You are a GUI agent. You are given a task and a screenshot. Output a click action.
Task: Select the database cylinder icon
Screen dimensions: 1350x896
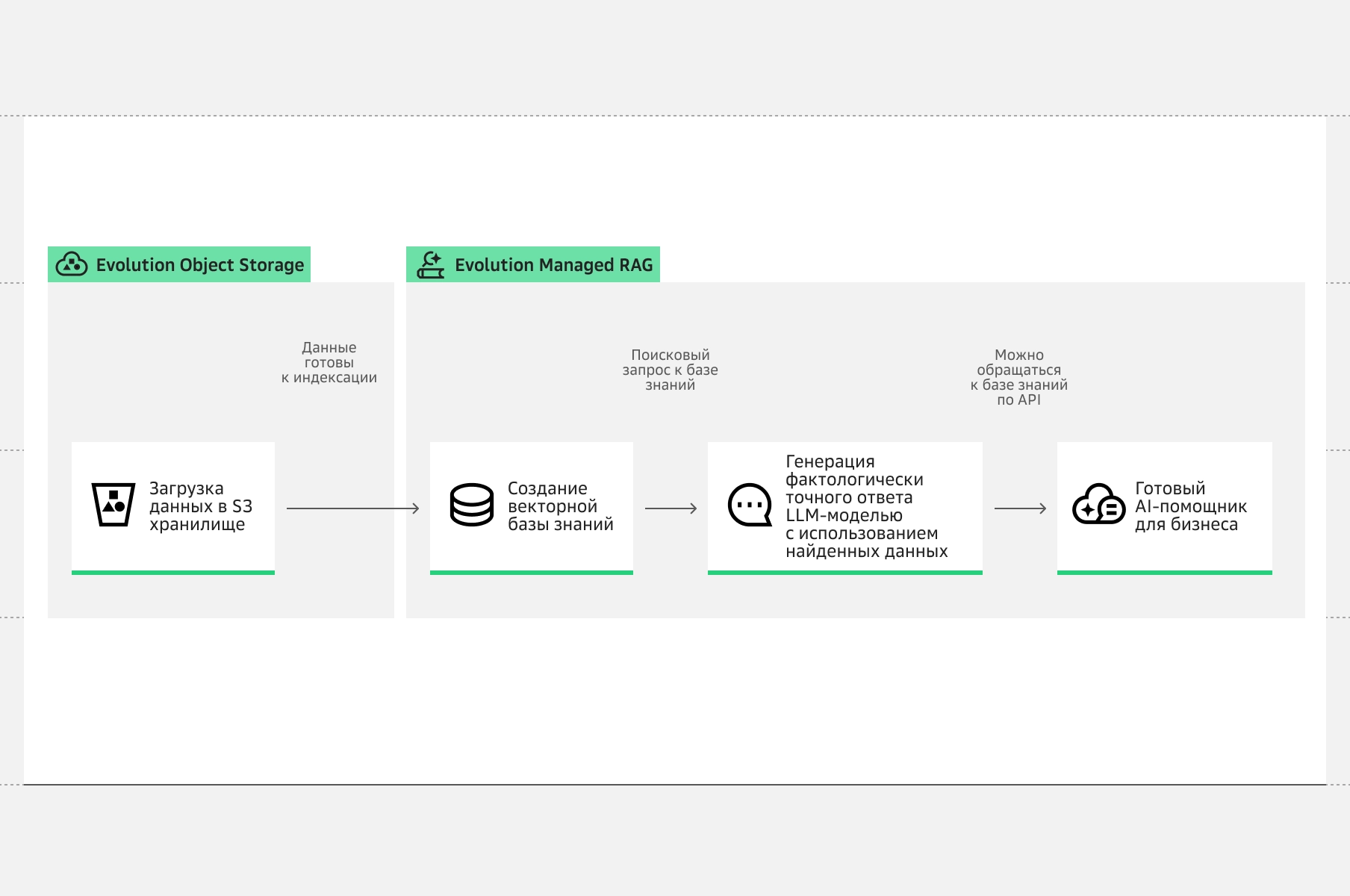pyautogui.click(x=472, y=505)
